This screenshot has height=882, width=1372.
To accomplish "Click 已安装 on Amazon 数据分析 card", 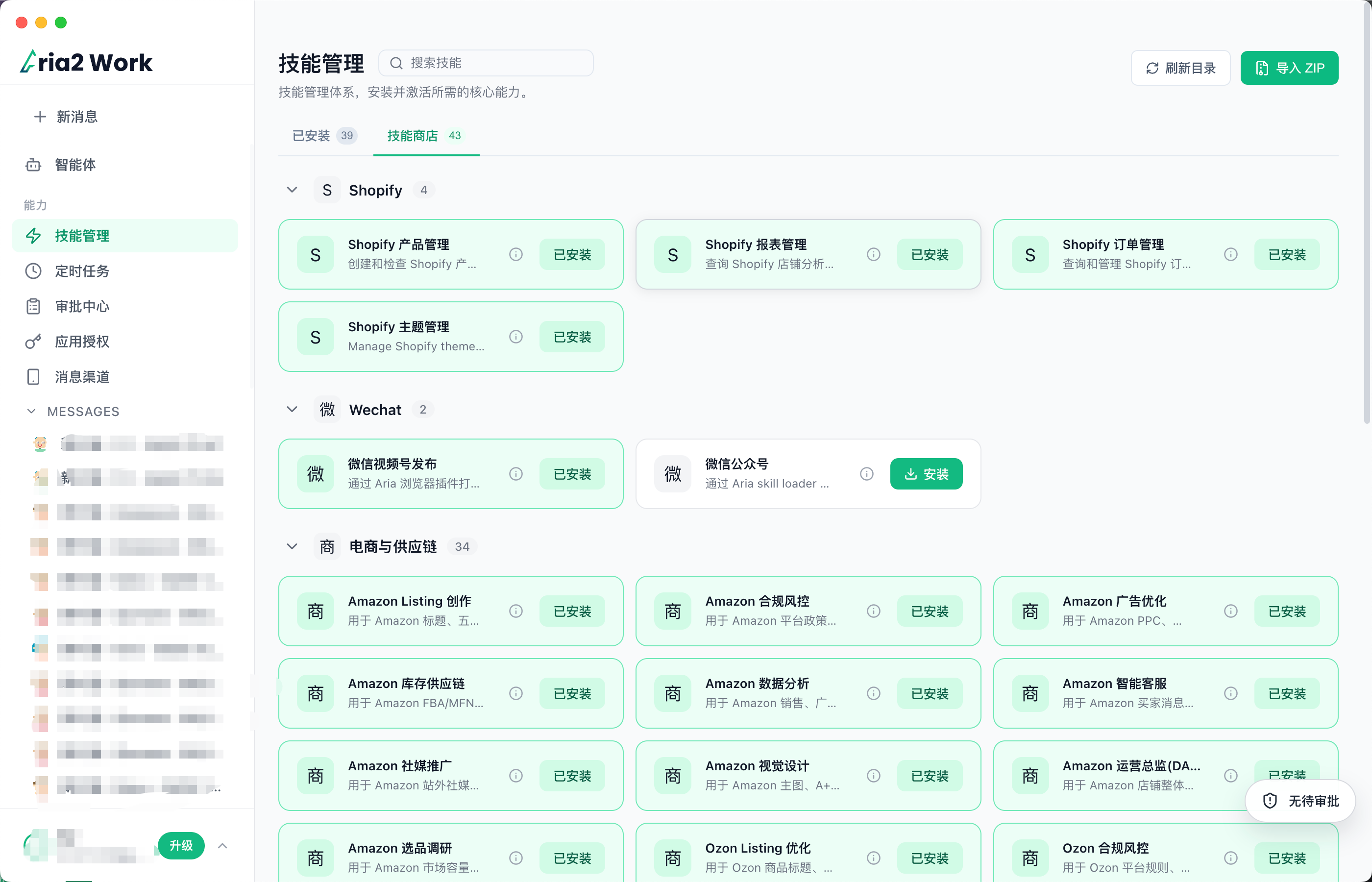I will pos(930,693).
